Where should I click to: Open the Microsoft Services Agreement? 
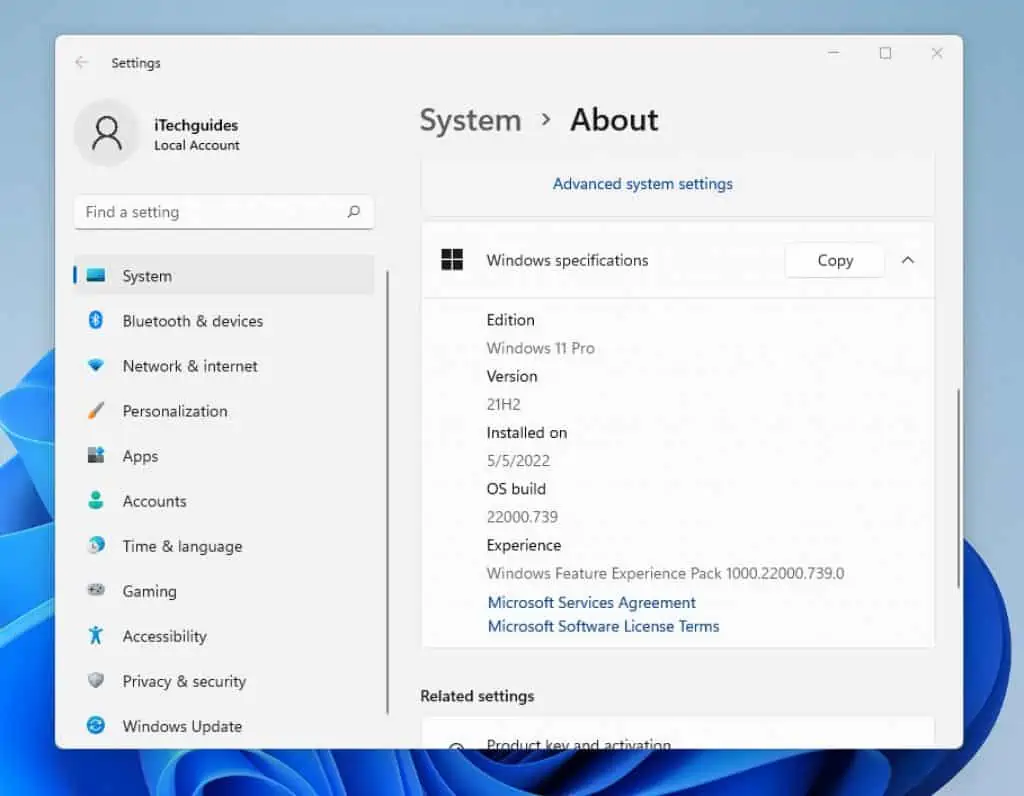(591, 602)
